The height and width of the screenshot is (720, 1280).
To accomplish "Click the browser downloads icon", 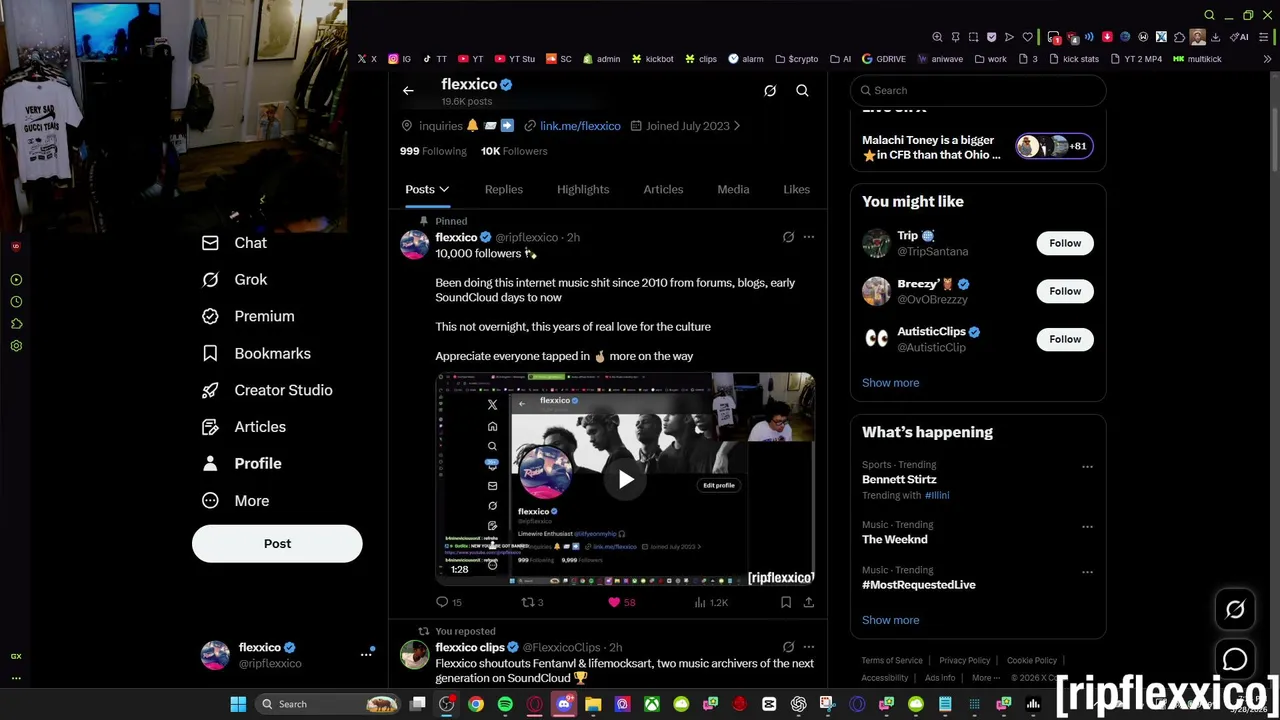I will [1215, 37].
